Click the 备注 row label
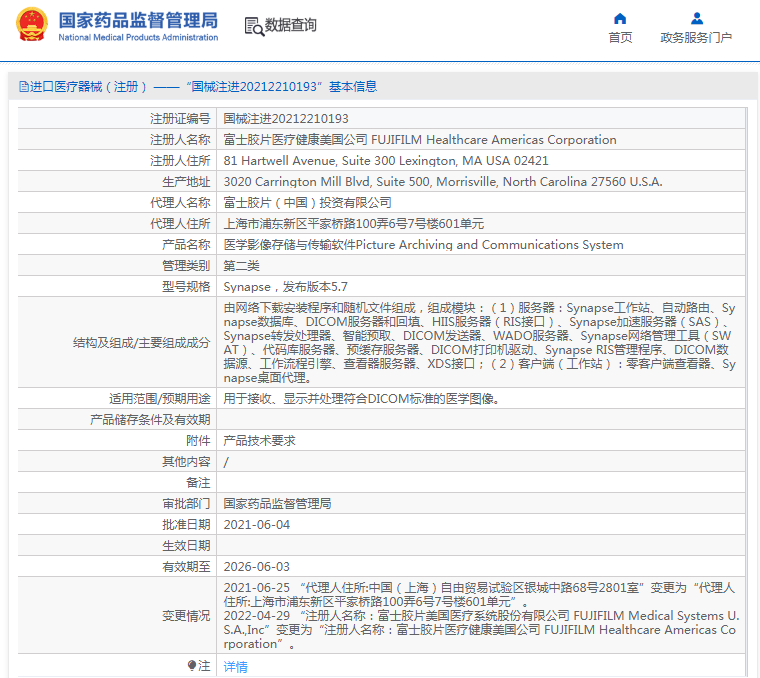The image size is (760, 678). [198, 483]
